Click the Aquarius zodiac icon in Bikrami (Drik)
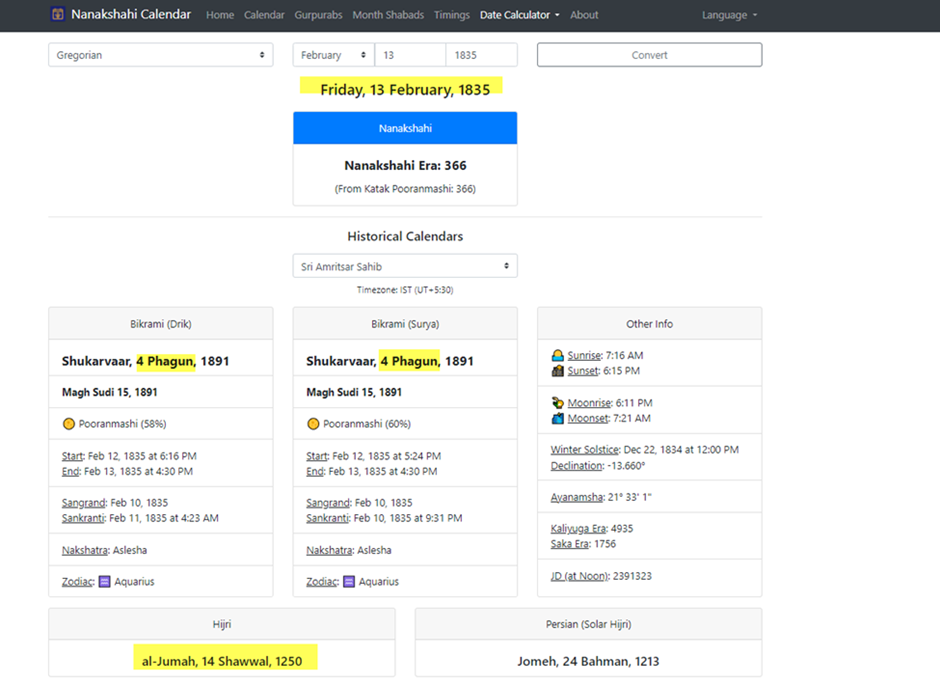The width and height of the screenshot is (940, 685). [104, 581]
